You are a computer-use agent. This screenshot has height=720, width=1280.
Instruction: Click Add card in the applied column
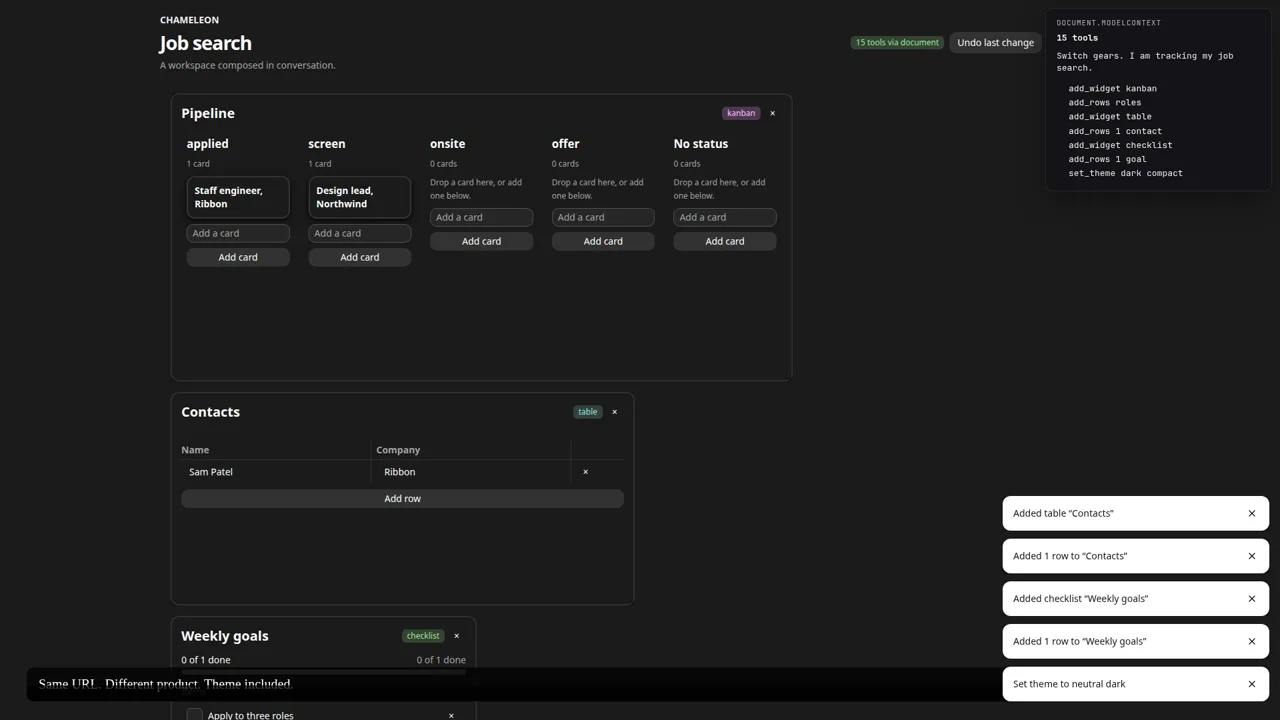[238, 257]
